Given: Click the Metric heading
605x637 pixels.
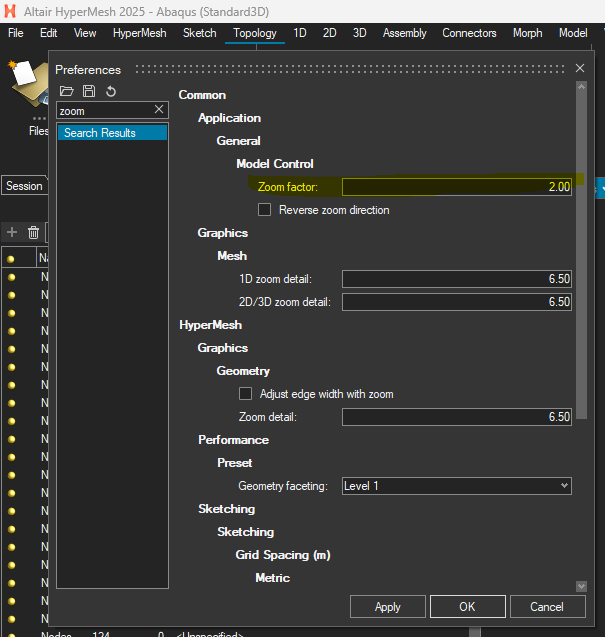Looking at the screenshot, I should [273, 578].
